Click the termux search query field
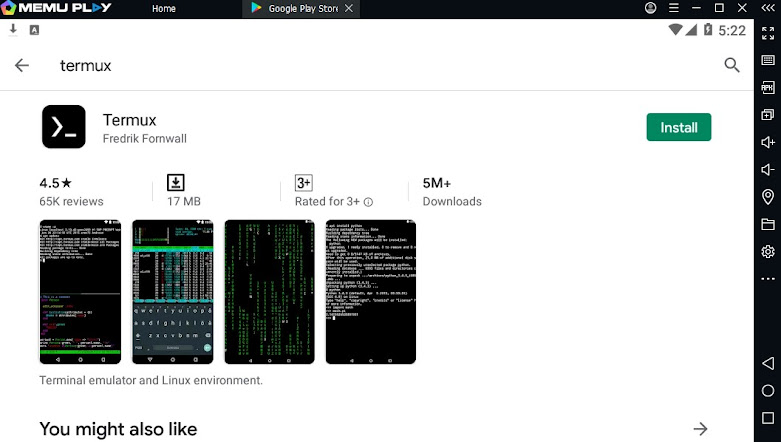The image size is (781, 442). coord(85,65)
